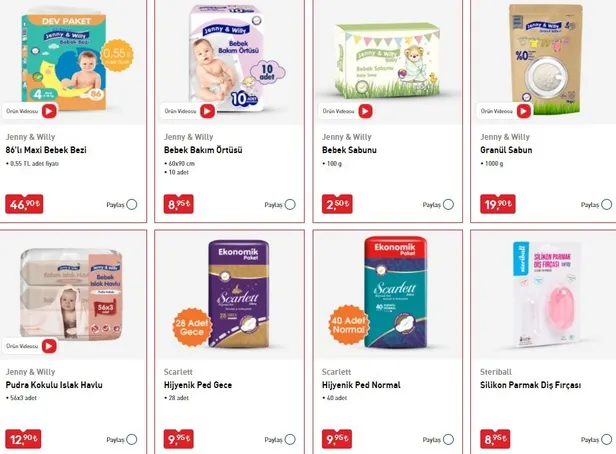Play product video for Pudra Kokulu Islak Havlu
616x454 pixels.
click(49, 346)
